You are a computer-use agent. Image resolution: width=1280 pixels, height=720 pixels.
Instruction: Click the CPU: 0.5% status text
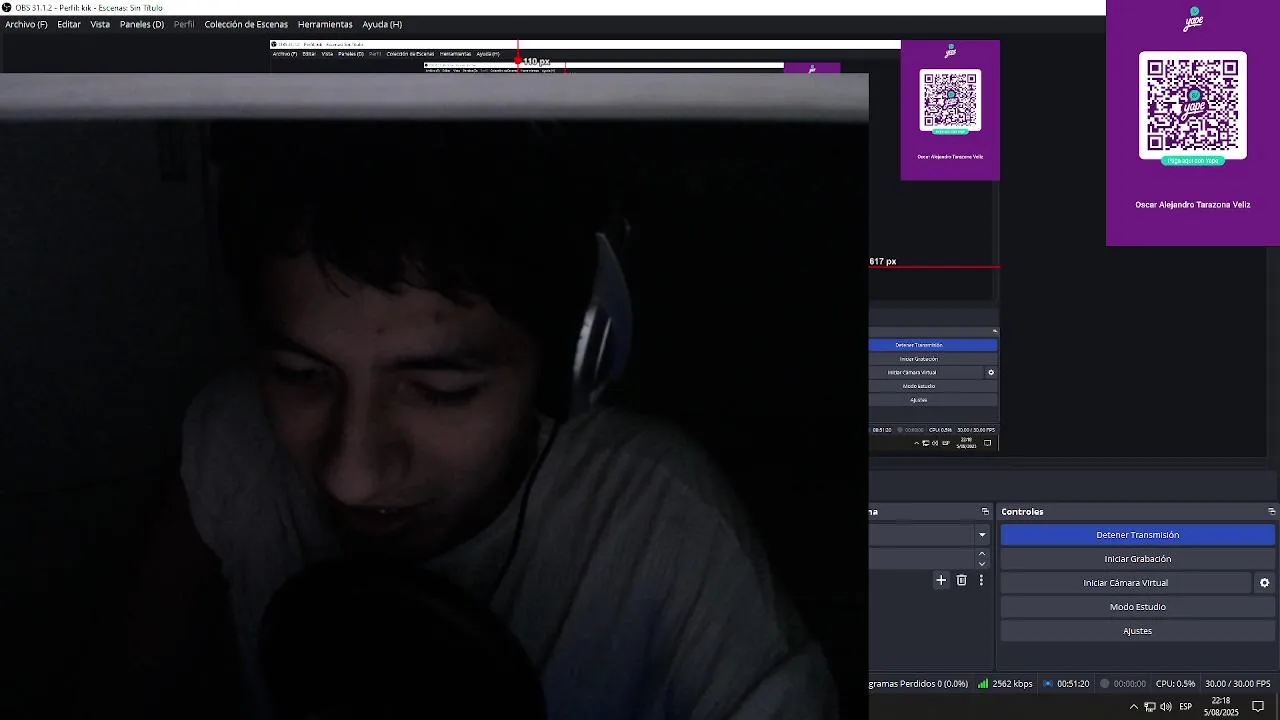[1175, 684]
